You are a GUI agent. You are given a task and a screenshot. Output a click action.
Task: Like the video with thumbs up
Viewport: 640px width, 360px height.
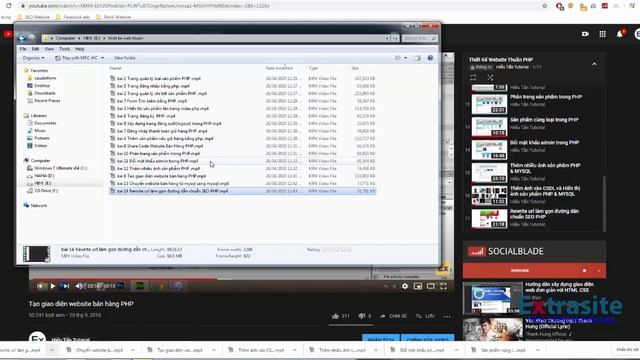[x=336, y=316]
